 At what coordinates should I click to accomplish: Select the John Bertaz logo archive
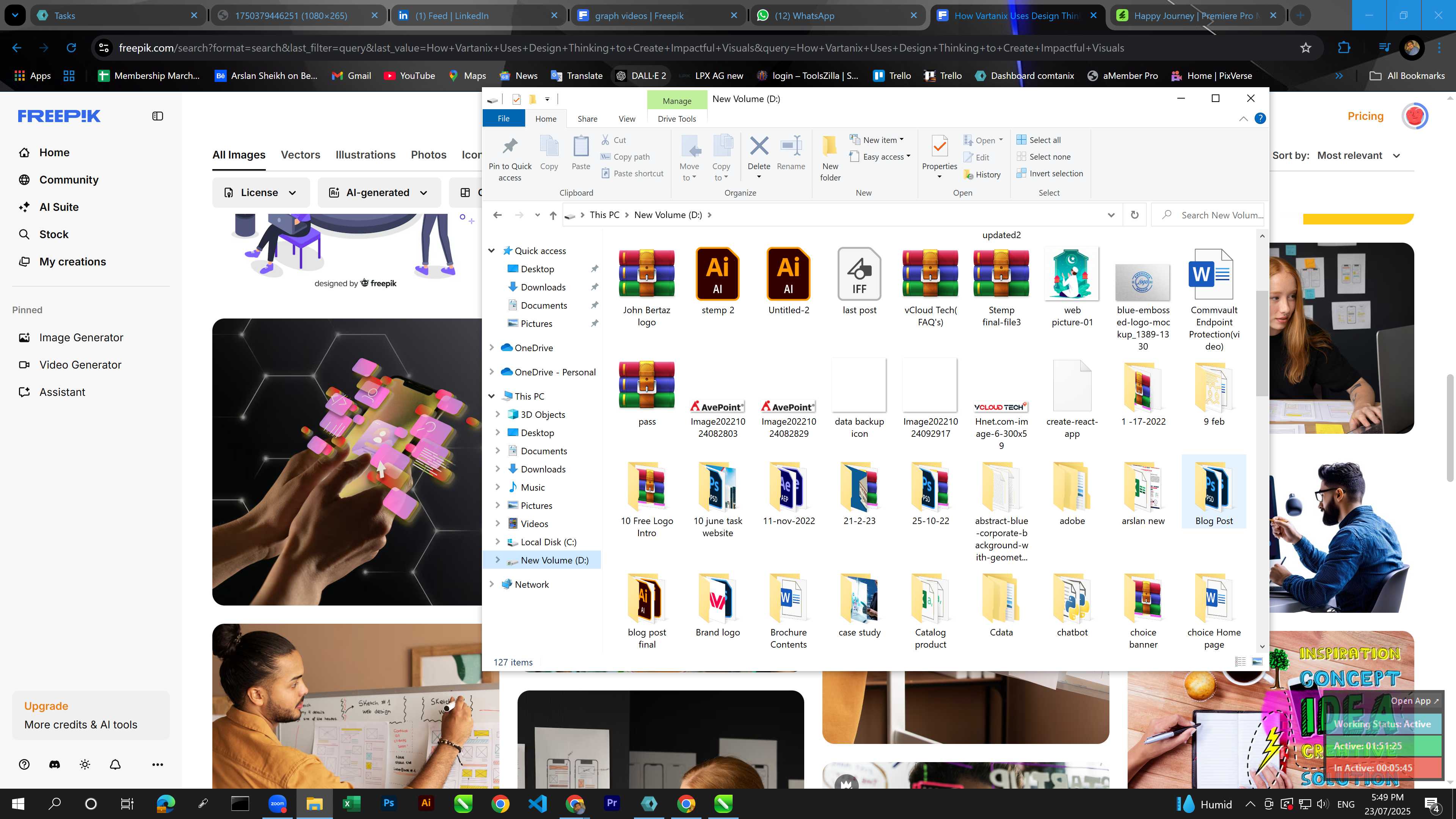[x=646, y=287]
